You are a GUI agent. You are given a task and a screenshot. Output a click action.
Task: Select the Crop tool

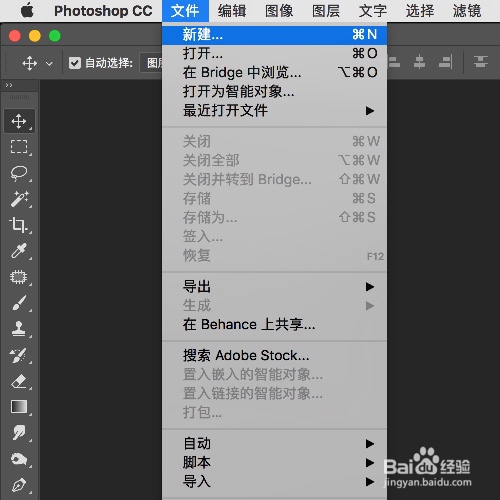pos(19,225)
